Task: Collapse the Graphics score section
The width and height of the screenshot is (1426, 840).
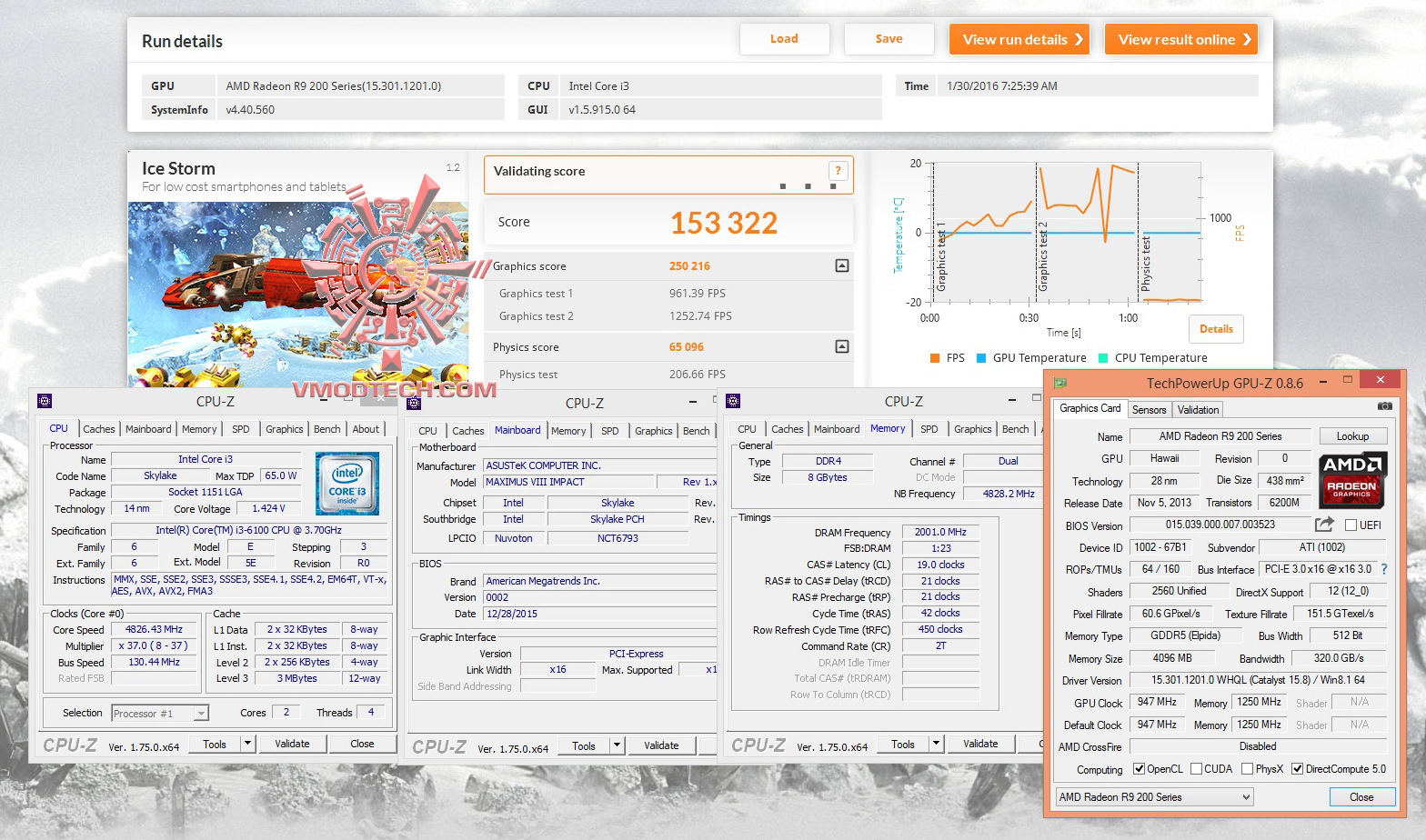Action: click(842, 265)
